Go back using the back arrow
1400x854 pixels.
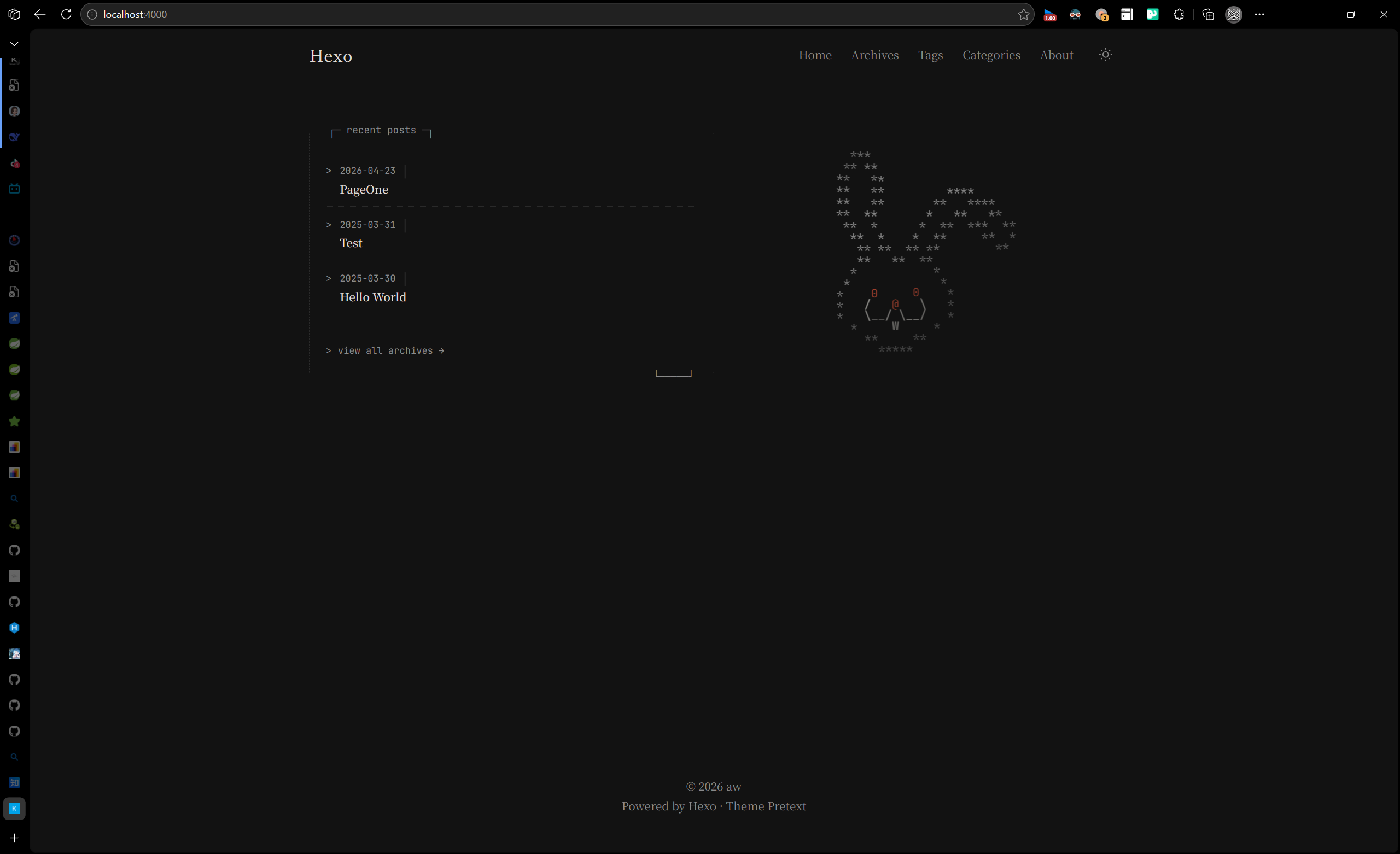(x=39, y=14)
